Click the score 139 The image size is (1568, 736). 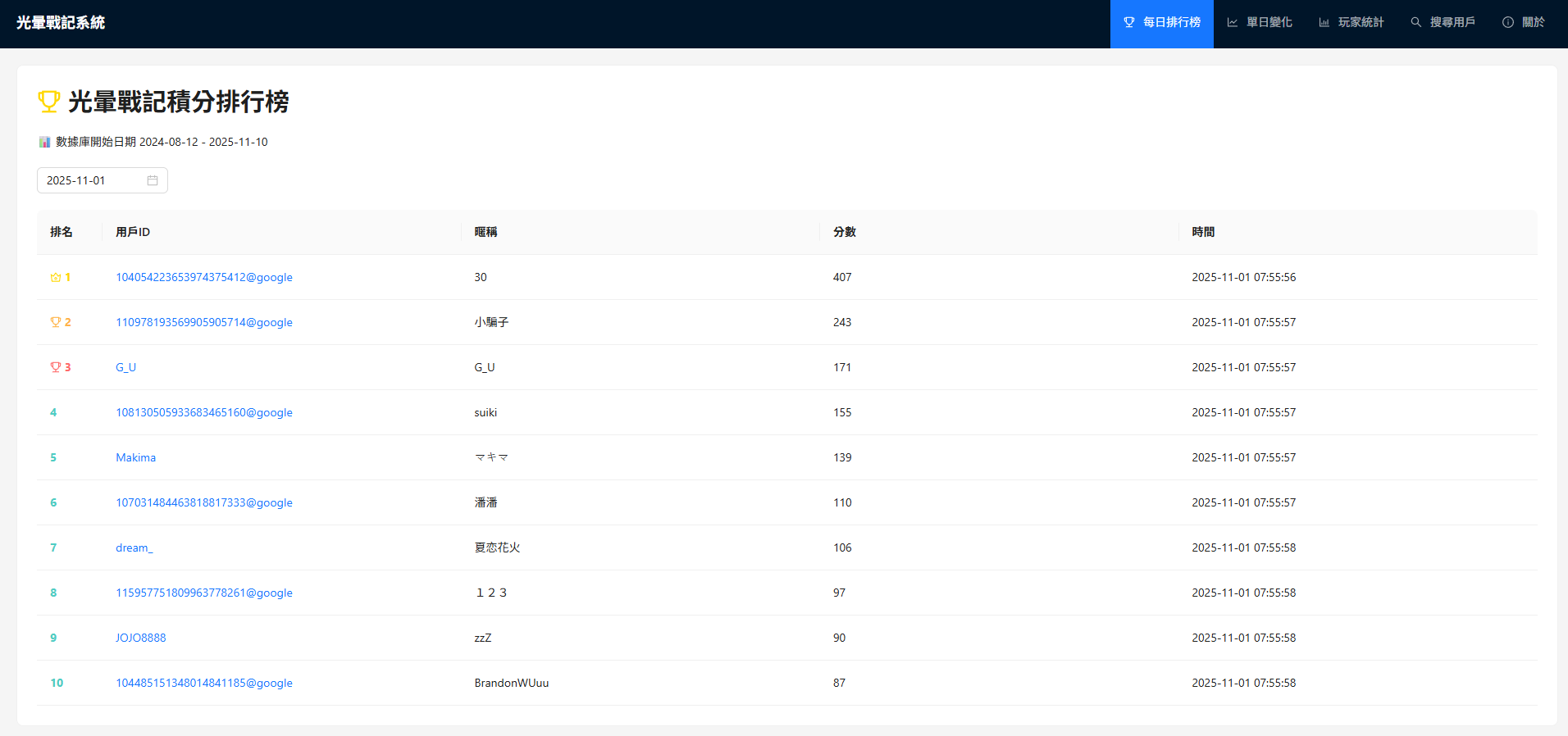(x=842, y=457)
